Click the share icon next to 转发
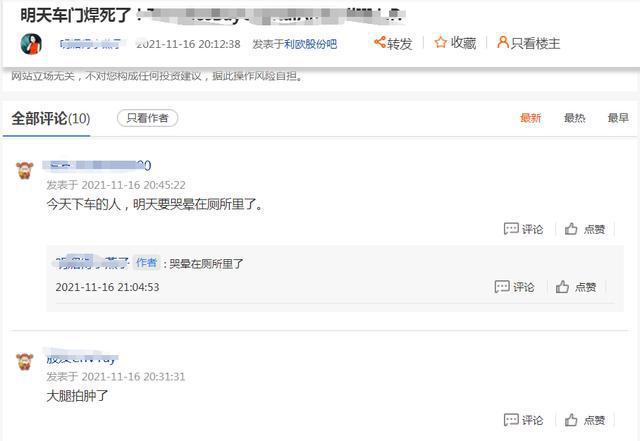Image resolution: width=640 pixels, height=441 pixels. click(380, 42)
